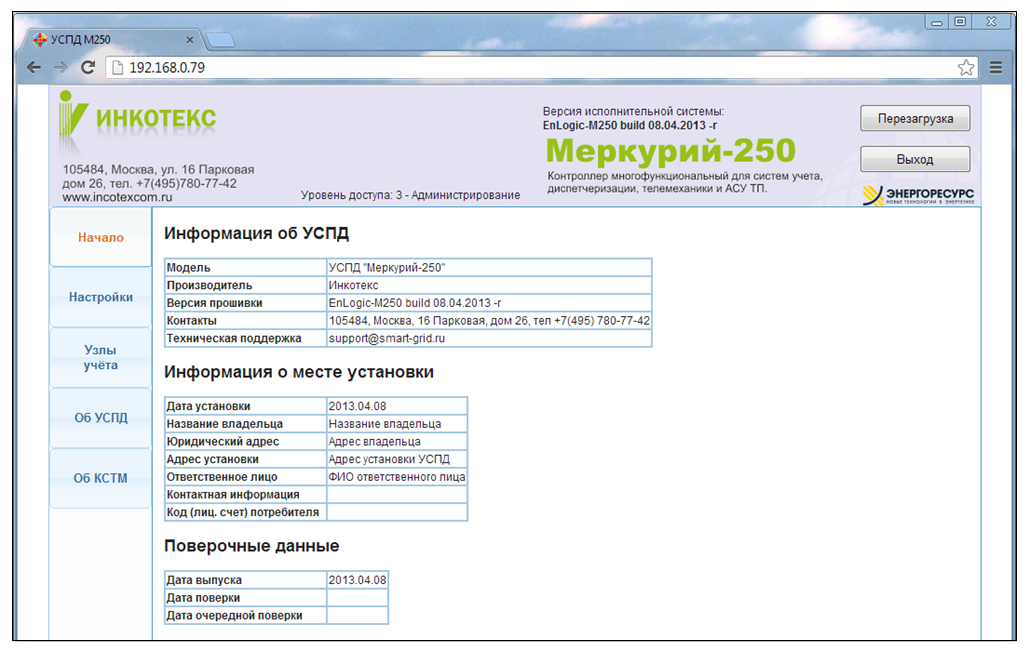Click the Дата поверки value cell
Screen dimensions: 1029x654
357,598
